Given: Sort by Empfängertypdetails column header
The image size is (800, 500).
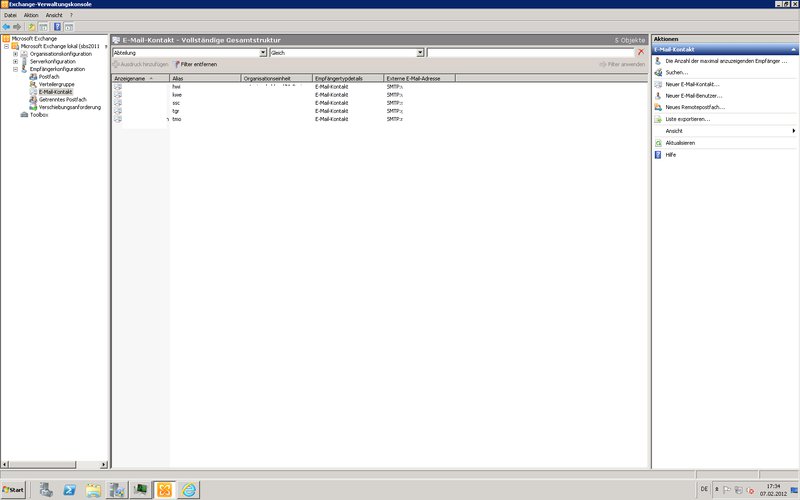Looking at the screenshot, I should 348,79.
